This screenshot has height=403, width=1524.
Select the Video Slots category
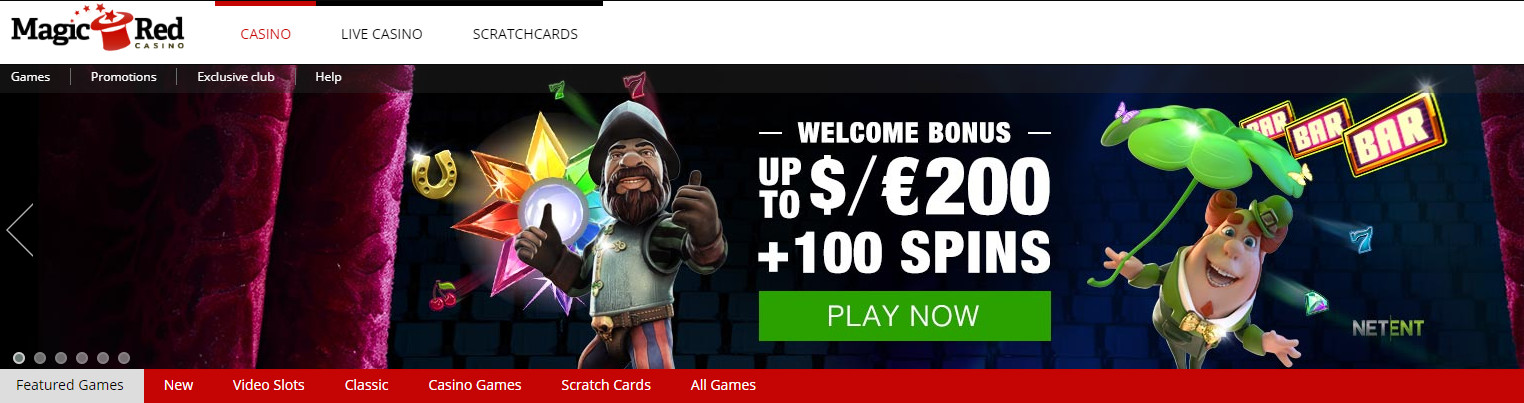(x=269, y=385)
